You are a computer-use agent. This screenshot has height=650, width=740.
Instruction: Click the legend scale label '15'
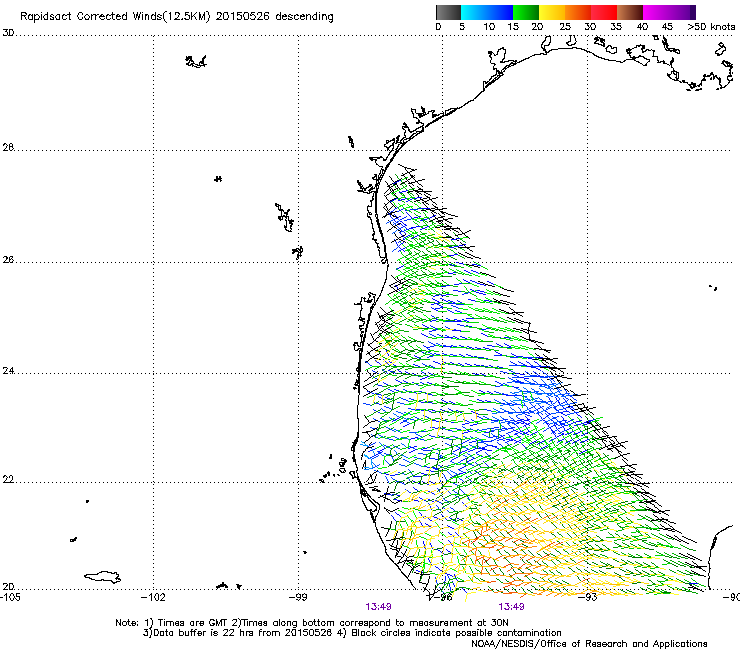point(513,27)
